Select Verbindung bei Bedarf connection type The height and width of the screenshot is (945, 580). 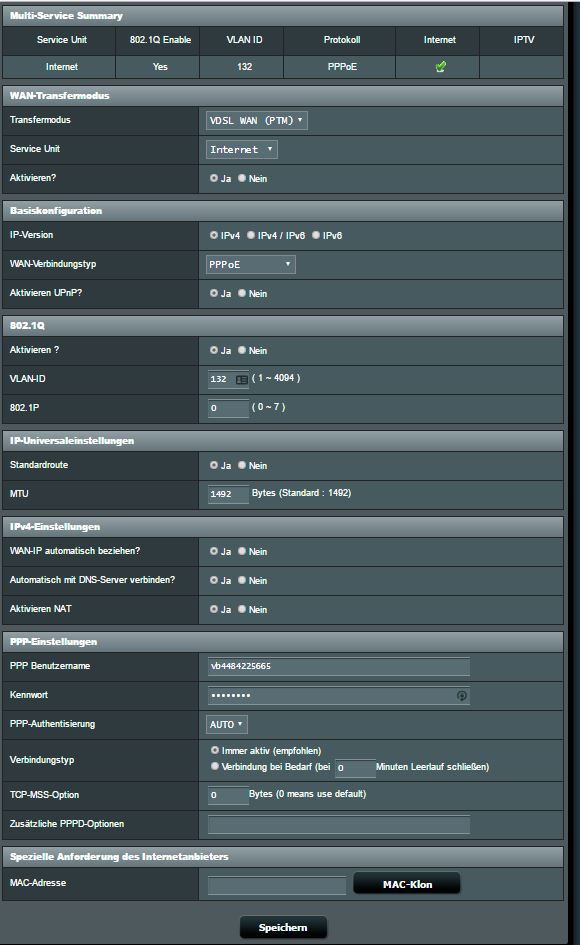point(215,767)
